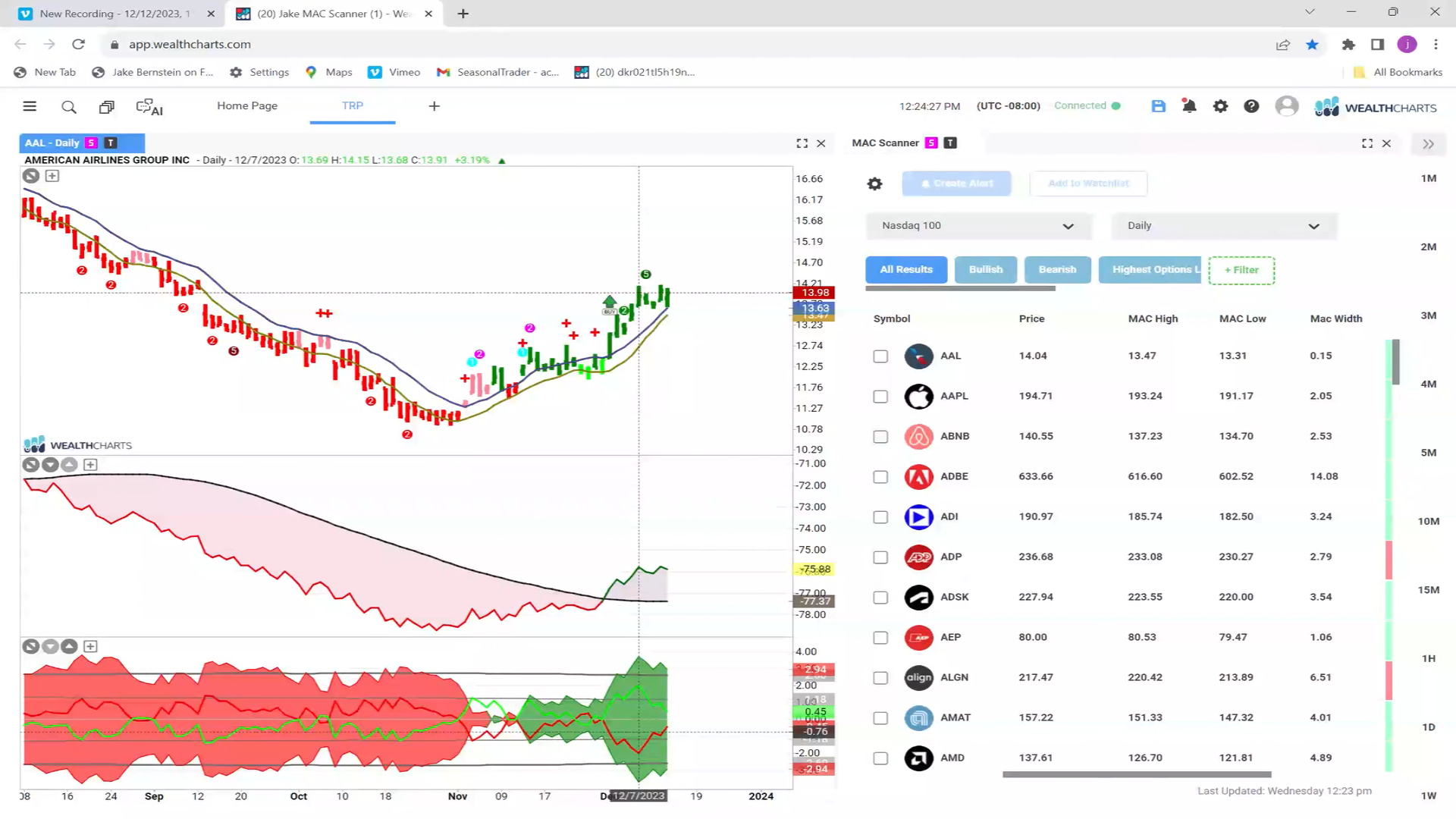Open the SeasonalTrader bookmark

click(498, 72)
